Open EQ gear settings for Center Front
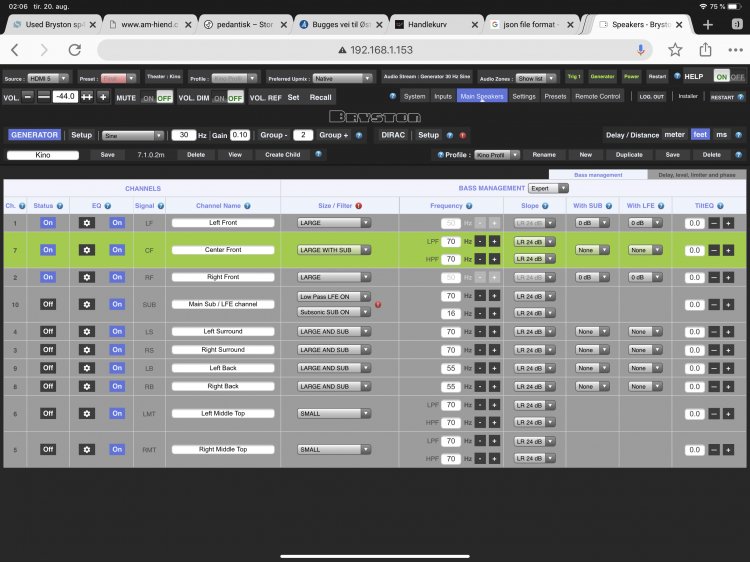The image size is (750, 562). coord(87,250)
